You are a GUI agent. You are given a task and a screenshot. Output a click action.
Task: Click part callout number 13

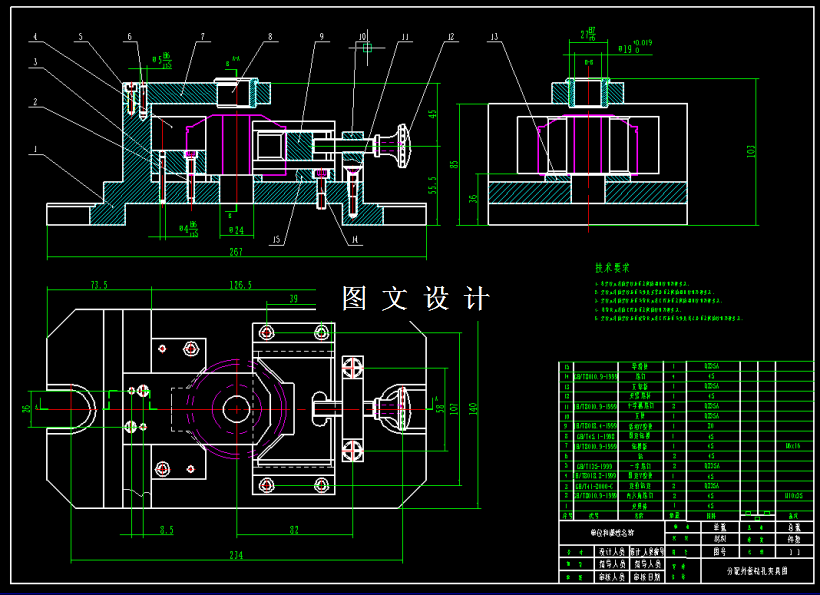[x=495, y=37]
